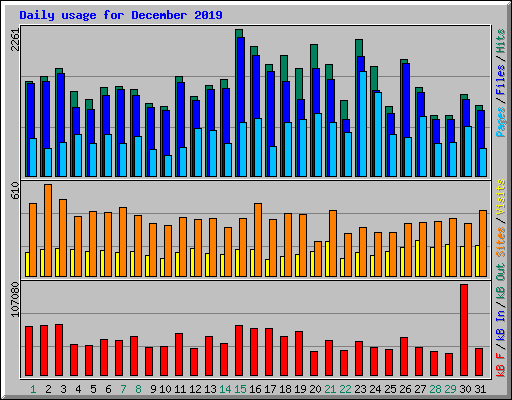Click the tallest orange Sites bar for day 2
This screenshot has height=400, width=512.
tap(48, 230)
